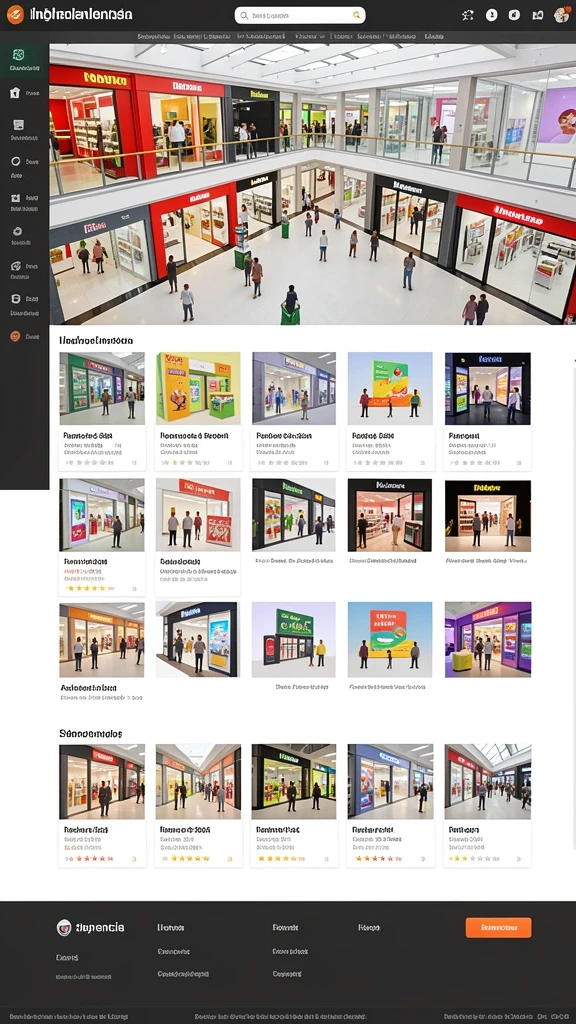Click the orange site logo in header
This screenshot has height=1024, width=576.
click(14, 14)
